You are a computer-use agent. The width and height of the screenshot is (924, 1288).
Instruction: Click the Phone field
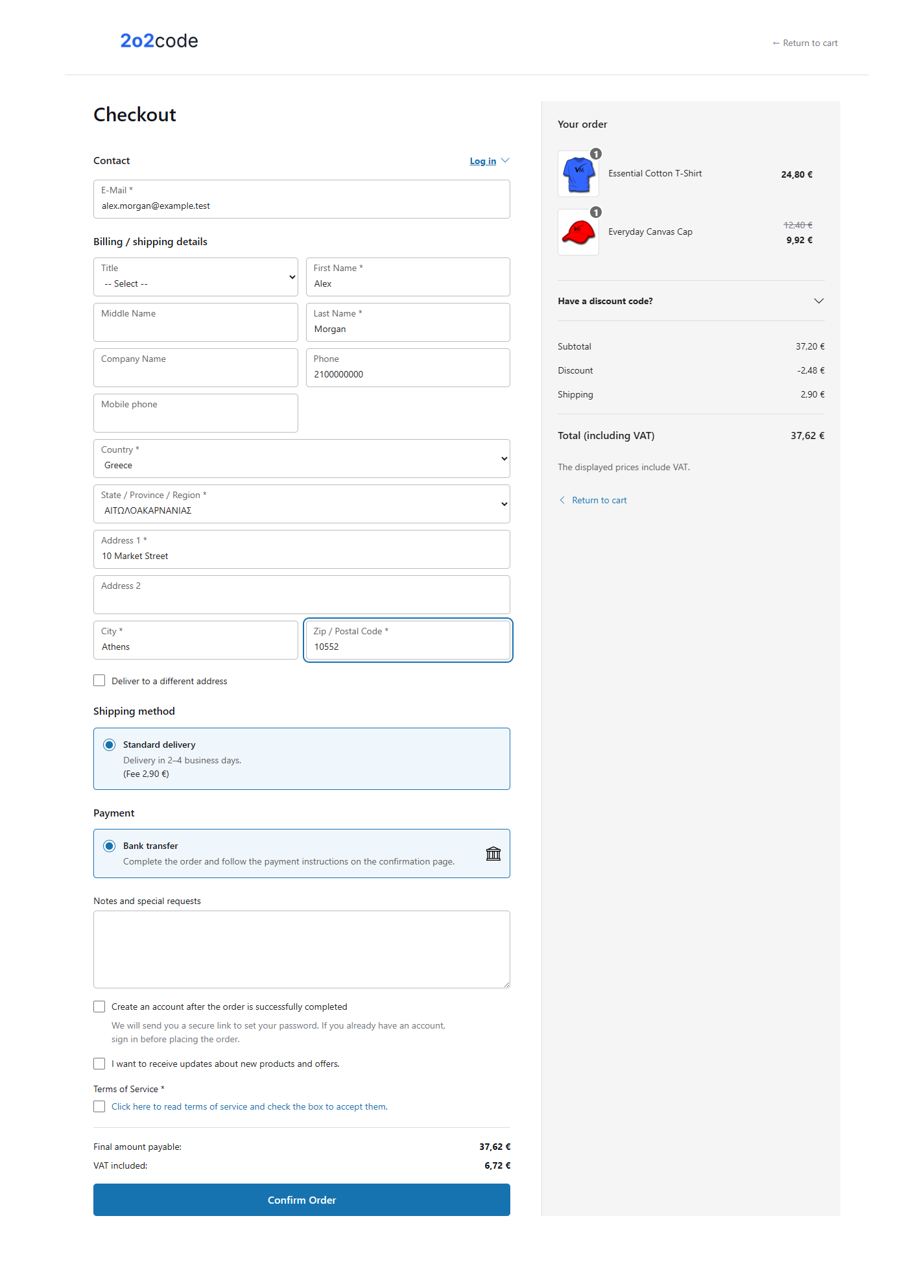click(408, 368)
